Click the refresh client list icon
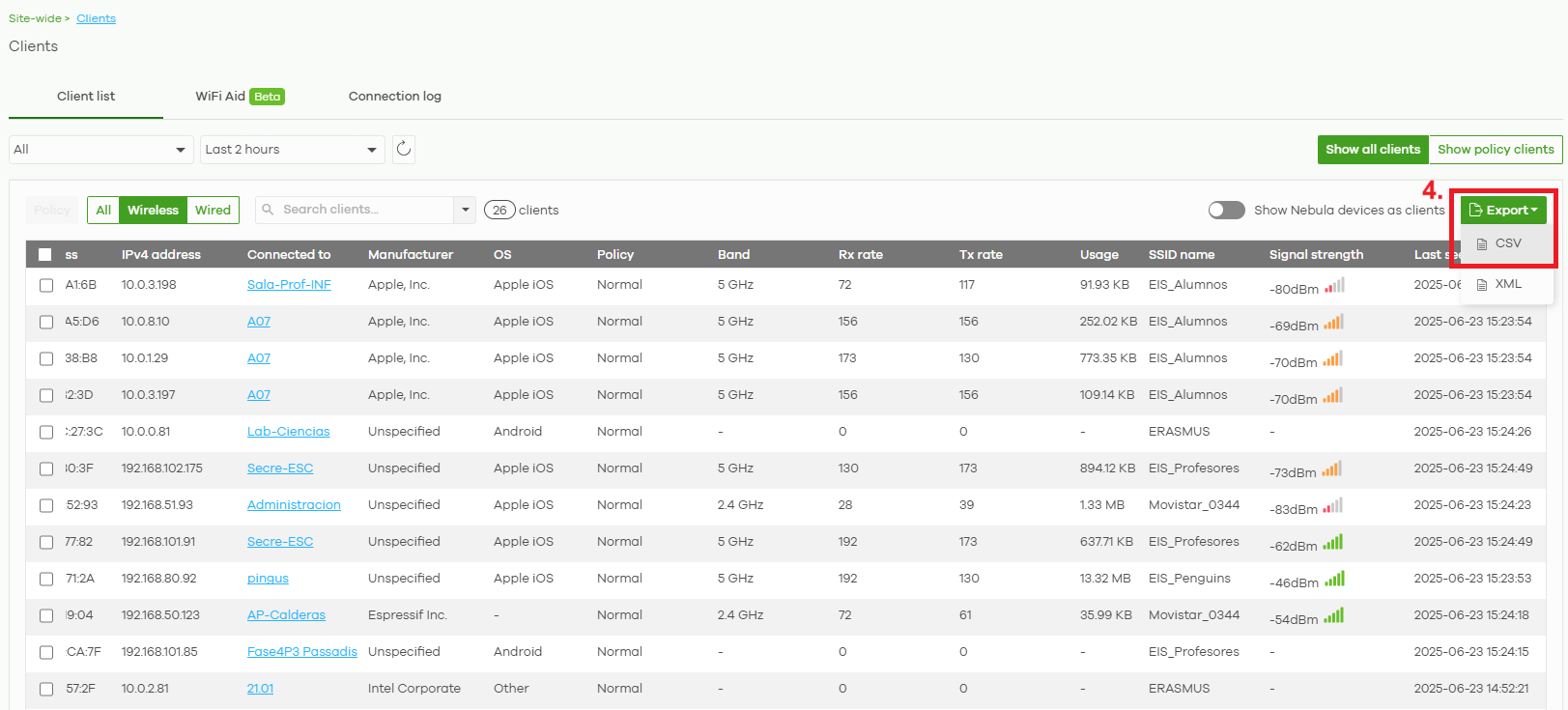The image size is (1568, 710). (x=404, y=149)
